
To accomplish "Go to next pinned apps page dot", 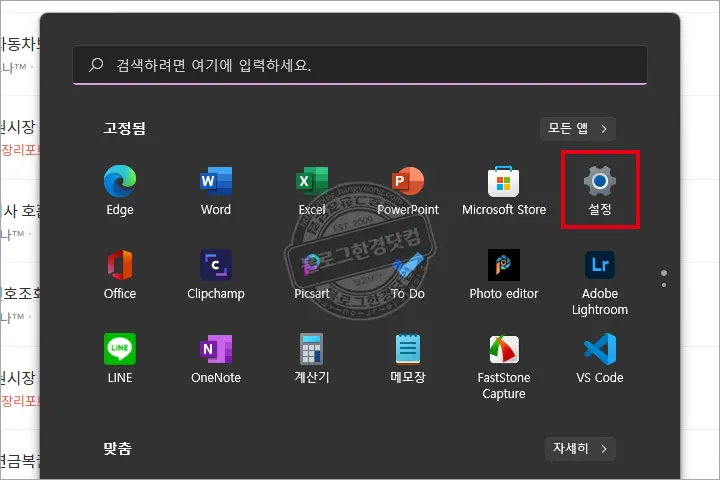I will (664, 285).
